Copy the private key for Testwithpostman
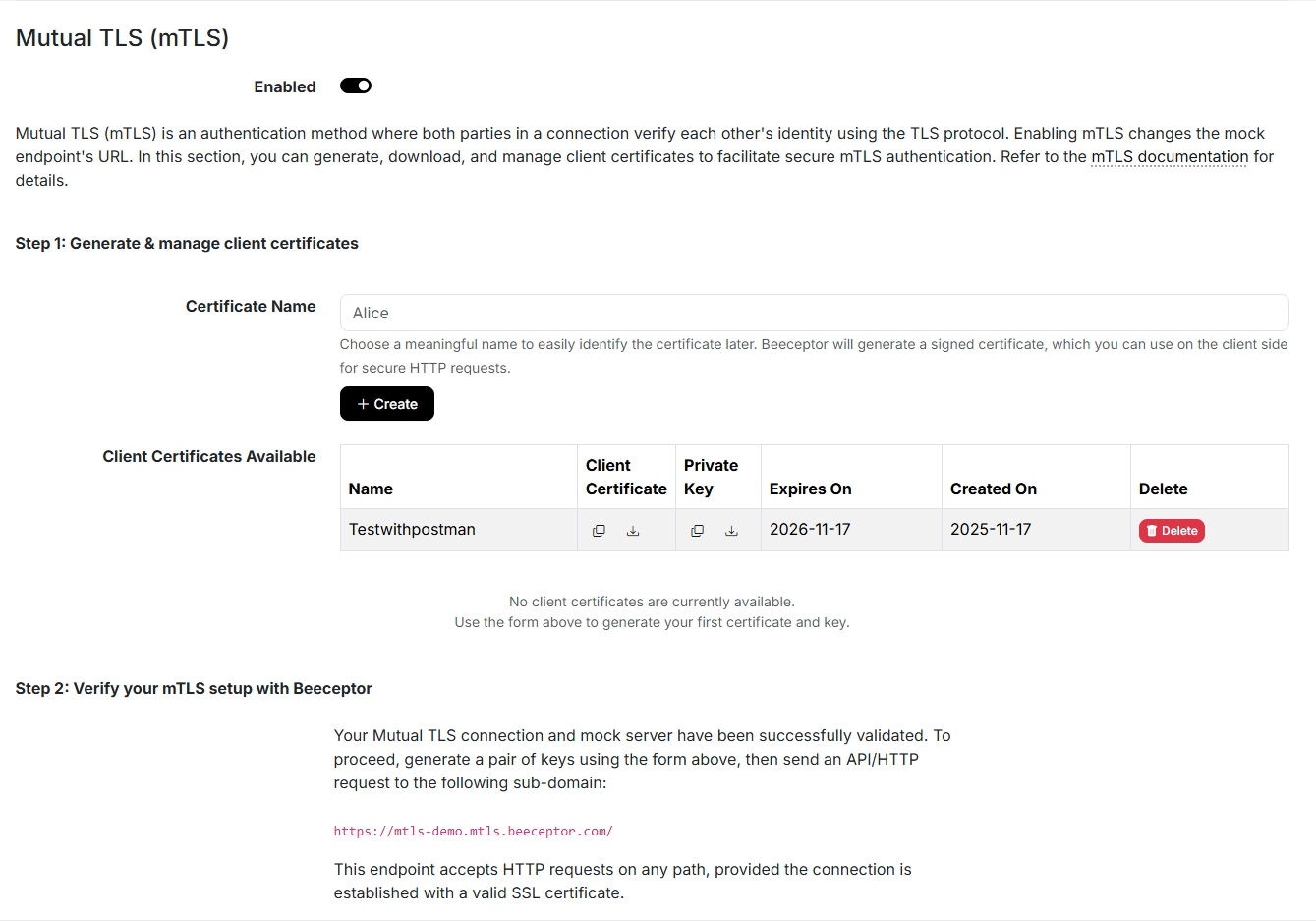 pos(697,530)
